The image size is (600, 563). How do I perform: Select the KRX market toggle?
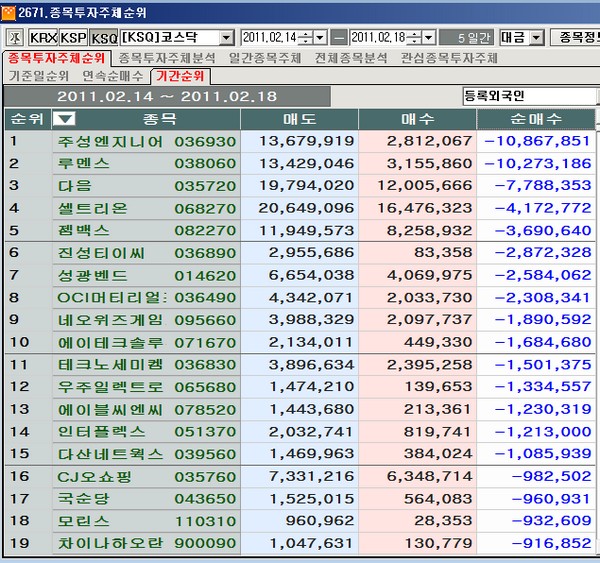click(x=43, y=38)
